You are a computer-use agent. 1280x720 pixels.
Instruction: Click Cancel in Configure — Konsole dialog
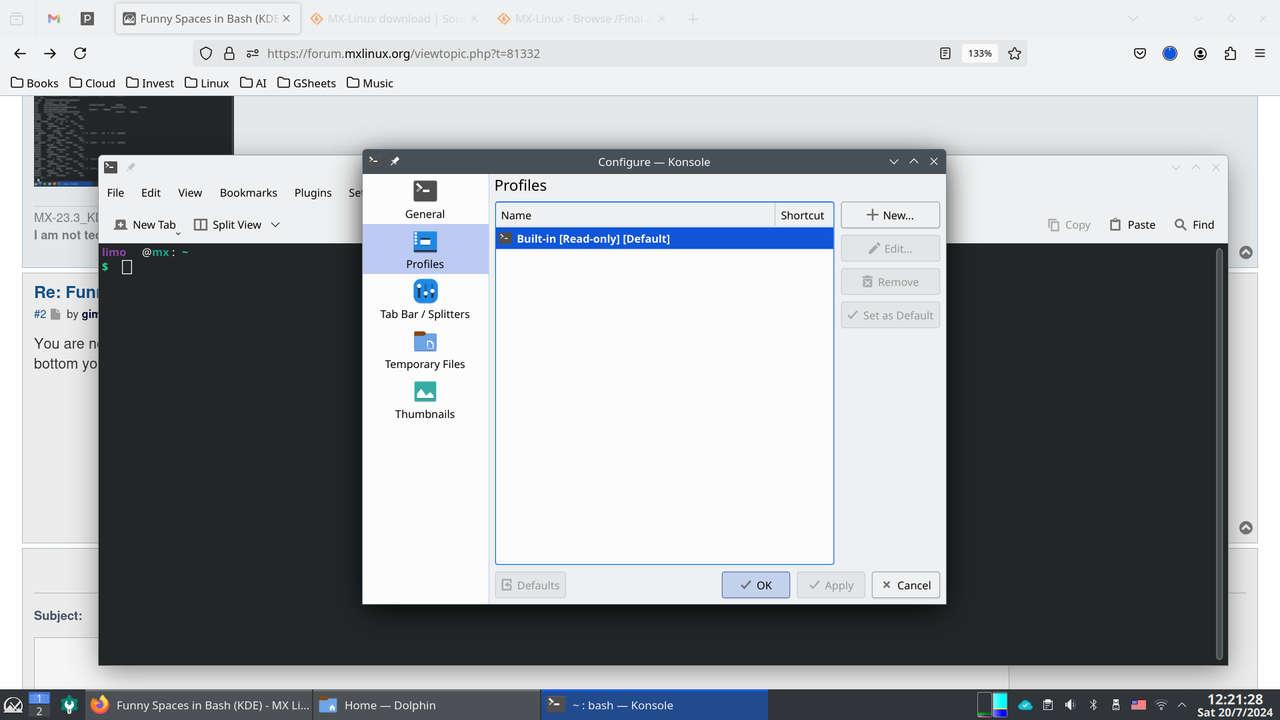[x=906, y=585]
